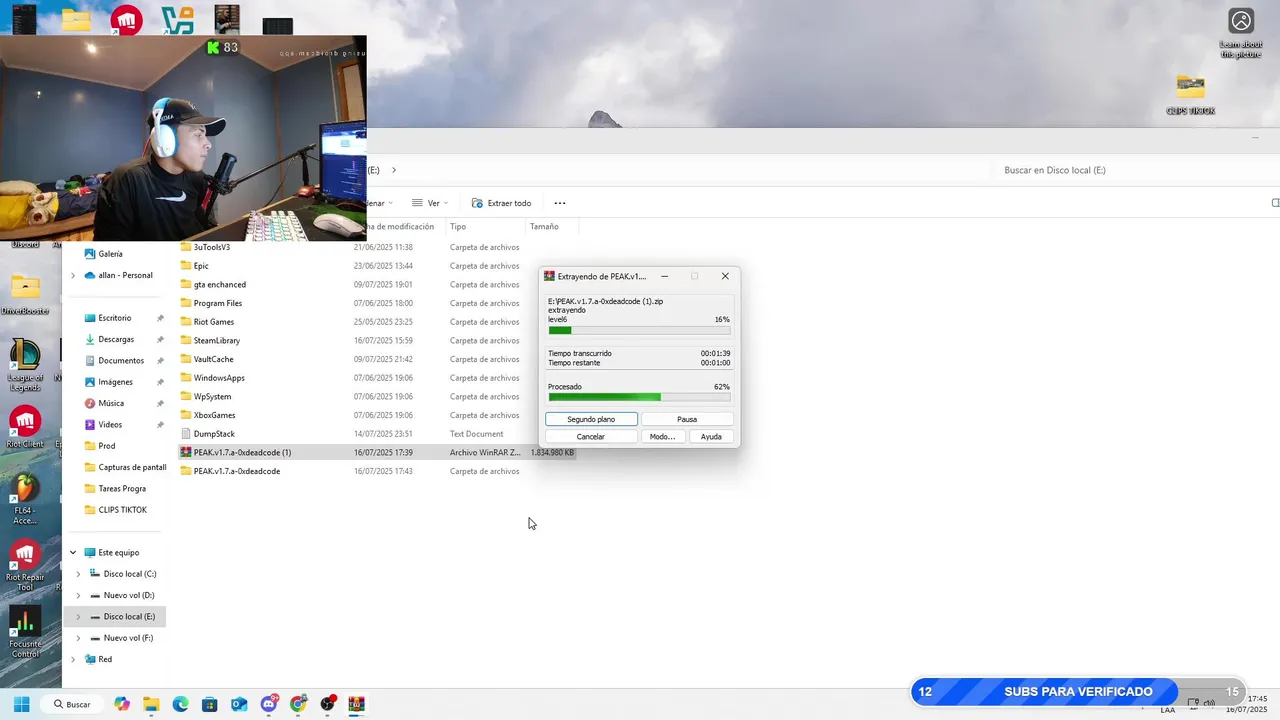Open File Explorer from the taskbar
Viewport: 1280px width, 720px height.
coord(151,704)
